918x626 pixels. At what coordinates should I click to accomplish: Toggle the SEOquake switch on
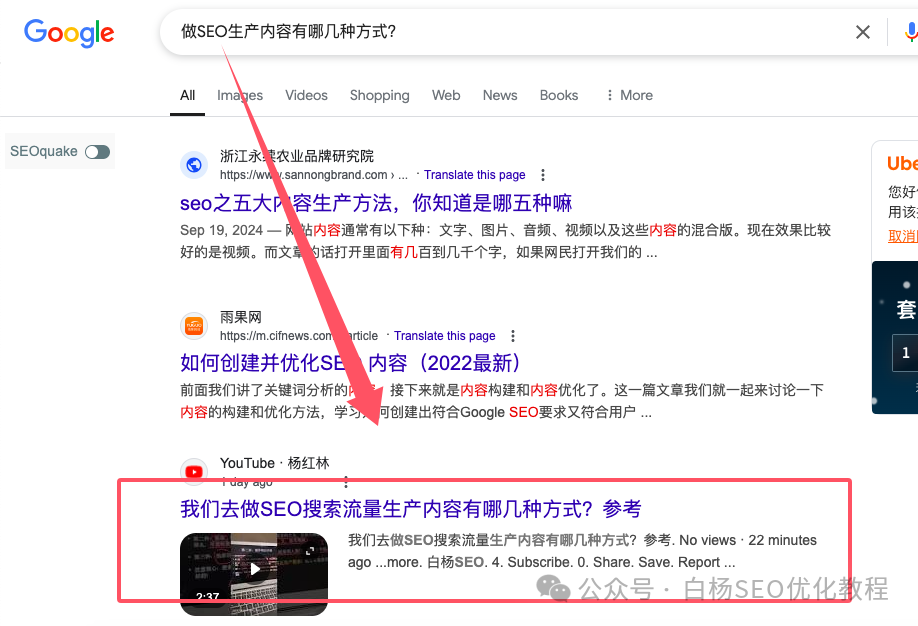pyautogui.click(x=97, y=152)
